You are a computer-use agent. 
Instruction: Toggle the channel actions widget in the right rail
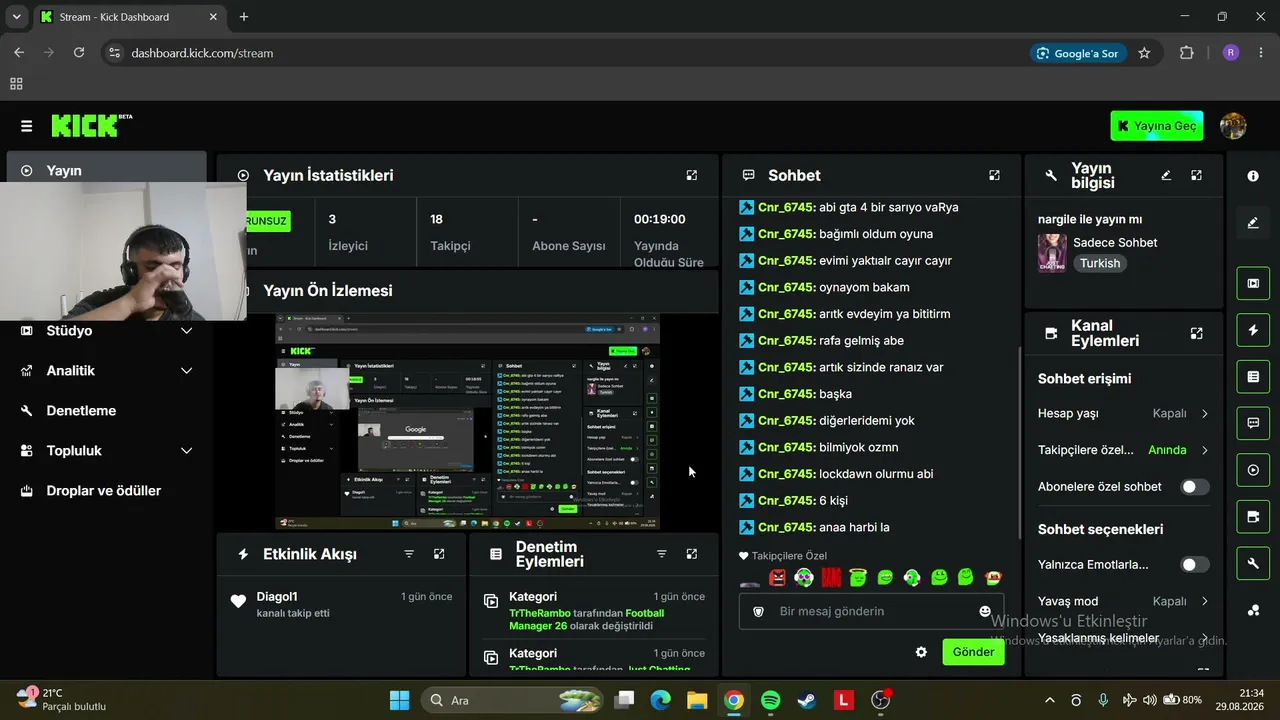[x=1253, y=517]
